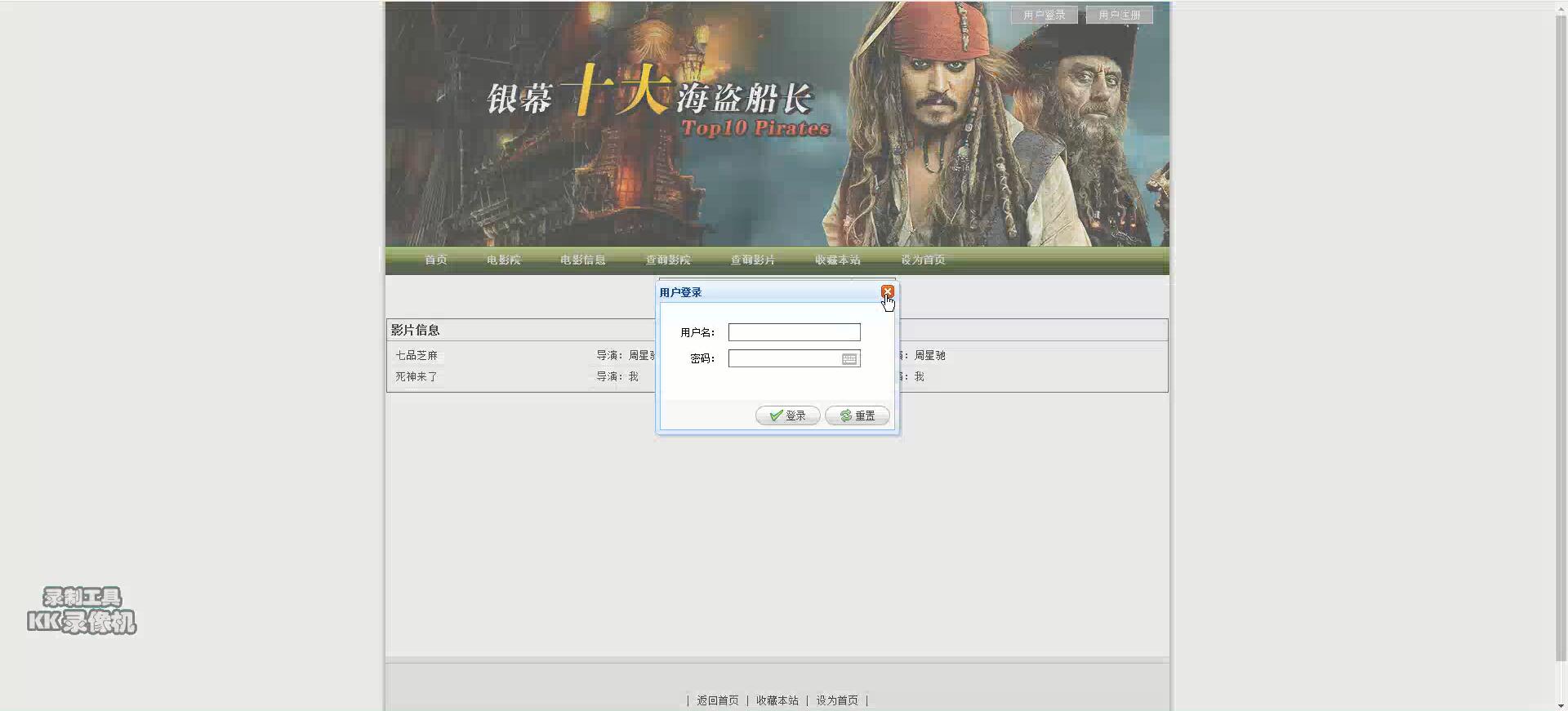Viewport: 1568px width, 711px height.
Task: Click the scrollbar down arrow
Action: pos(1561,705)
